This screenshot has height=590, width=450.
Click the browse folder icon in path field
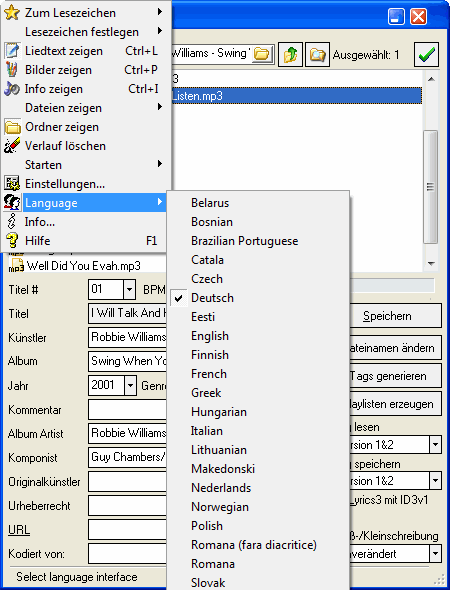(x=262, y=54)
